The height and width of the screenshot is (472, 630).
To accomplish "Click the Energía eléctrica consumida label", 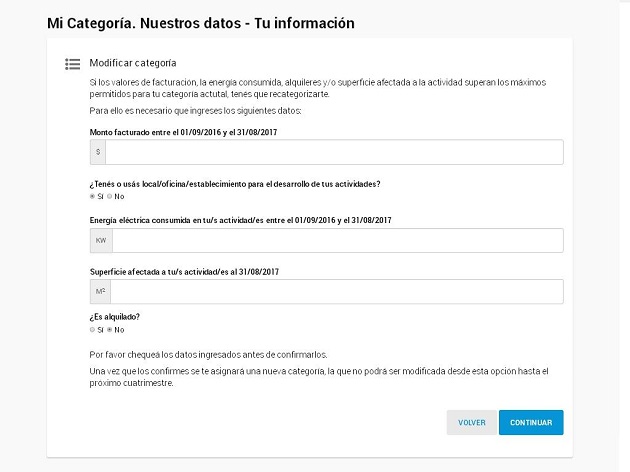I will (x=240, y=220).
